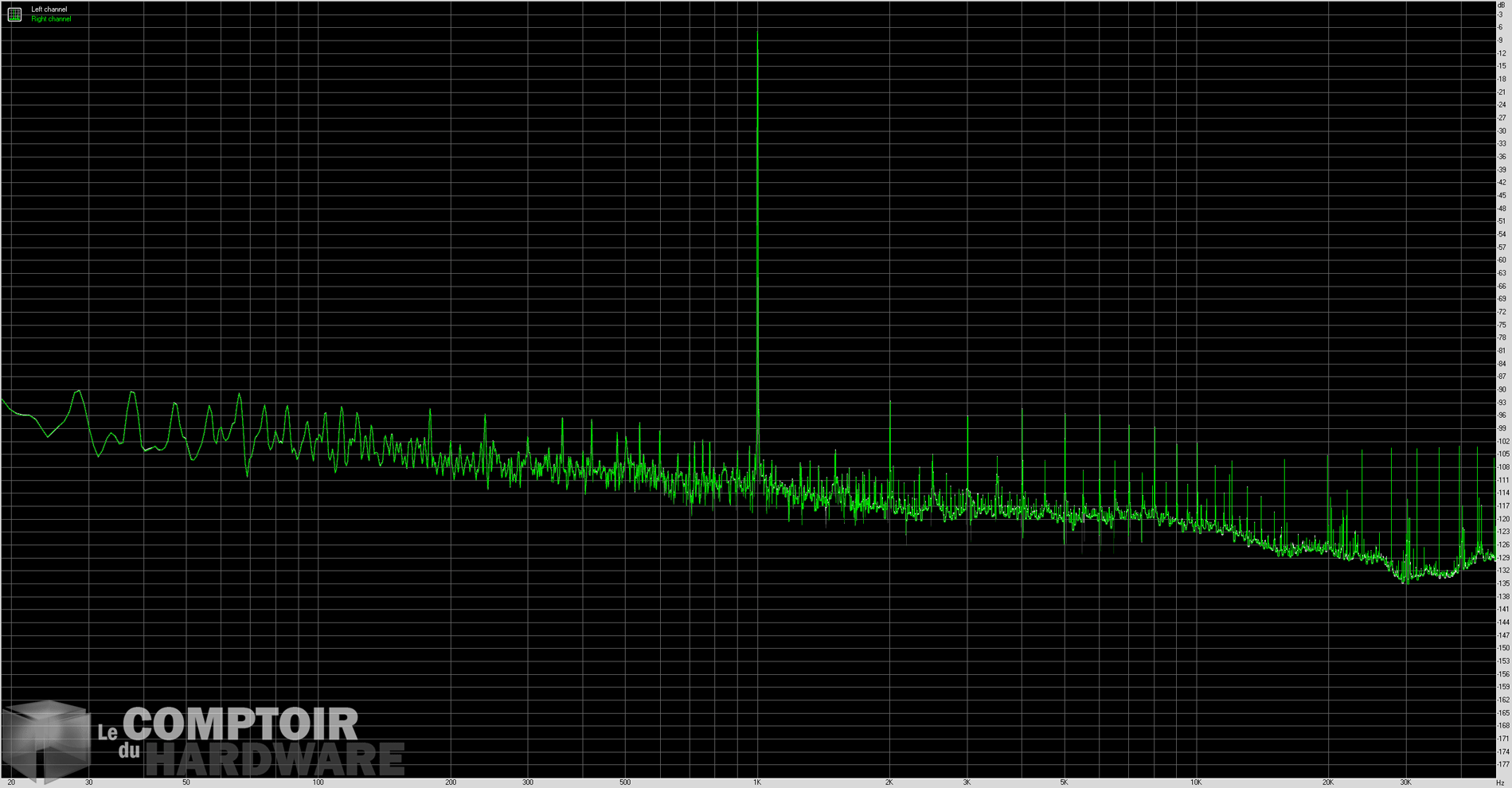Click the 1K label on frequency axis

coord(757,782)
